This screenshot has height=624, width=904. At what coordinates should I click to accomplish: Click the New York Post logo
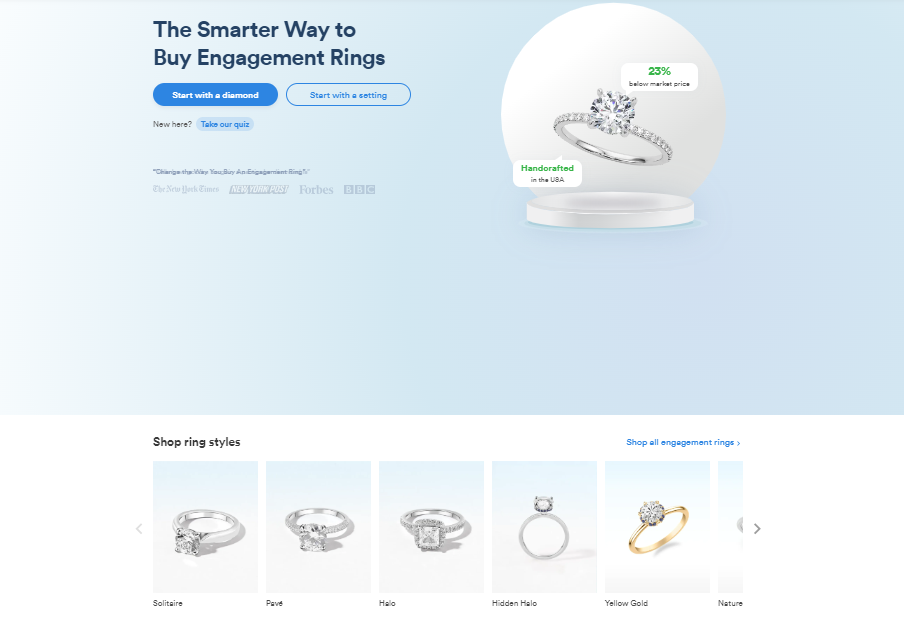(258, 189)
